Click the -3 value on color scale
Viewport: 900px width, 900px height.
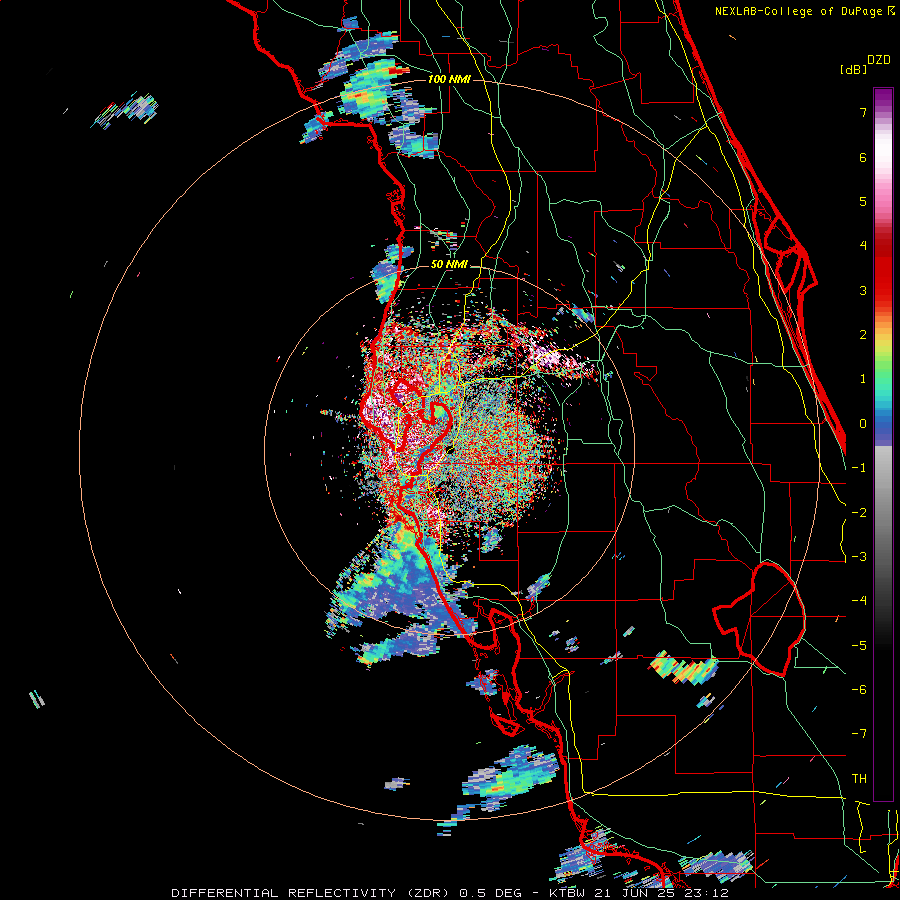[x=859, y=557]
